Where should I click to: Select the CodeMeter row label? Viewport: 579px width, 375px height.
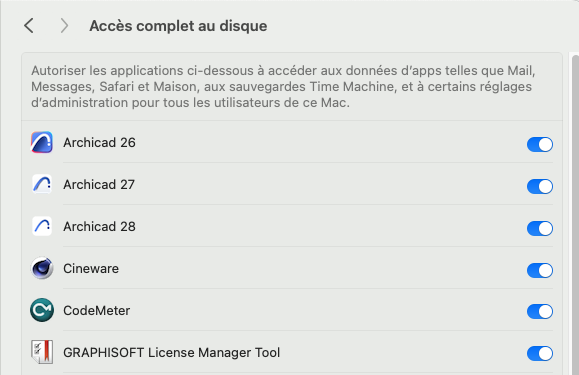tap(96, 310)
